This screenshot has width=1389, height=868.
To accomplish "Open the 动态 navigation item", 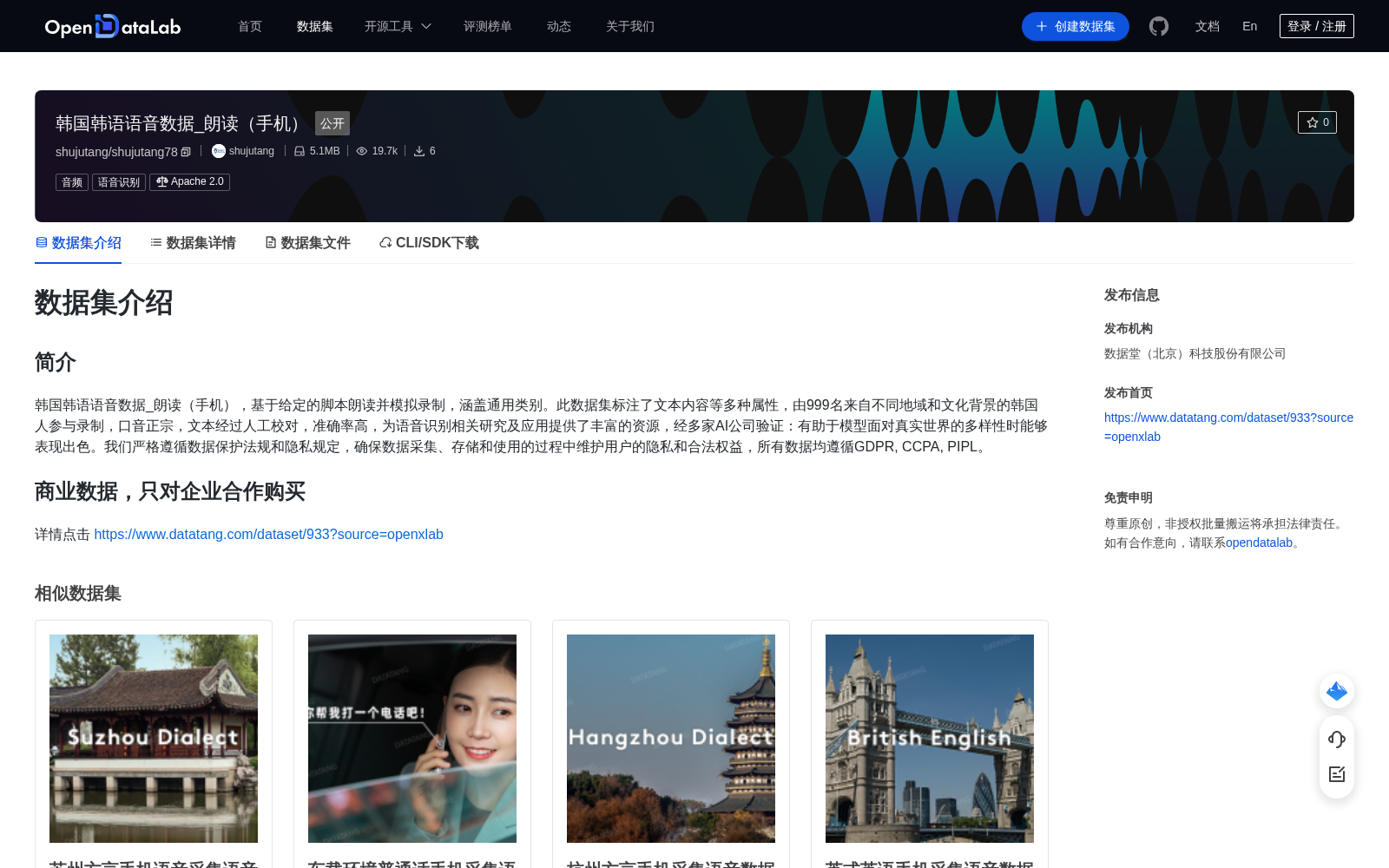I will pos(559,26).
